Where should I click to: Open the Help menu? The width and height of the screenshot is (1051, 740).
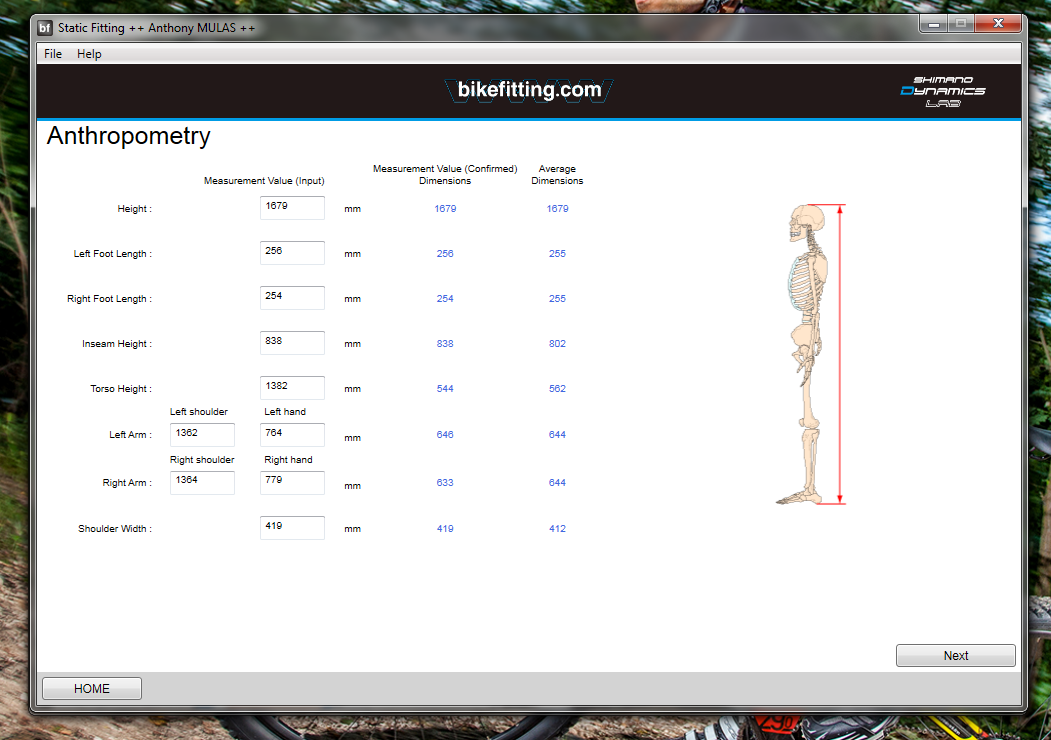[89, 54]
